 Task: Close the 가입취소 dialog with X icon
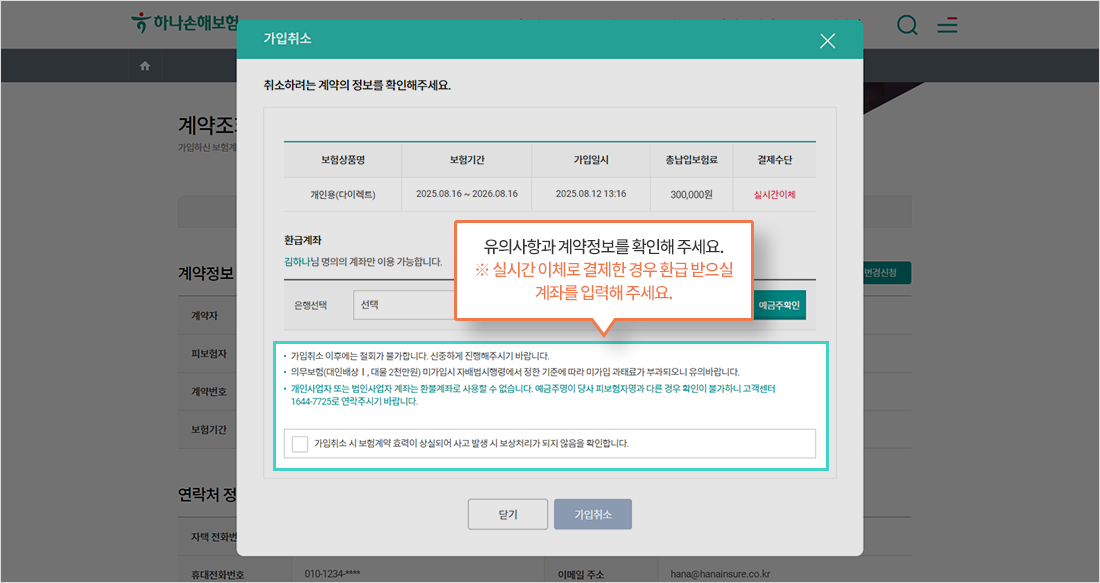click(827, 41)
